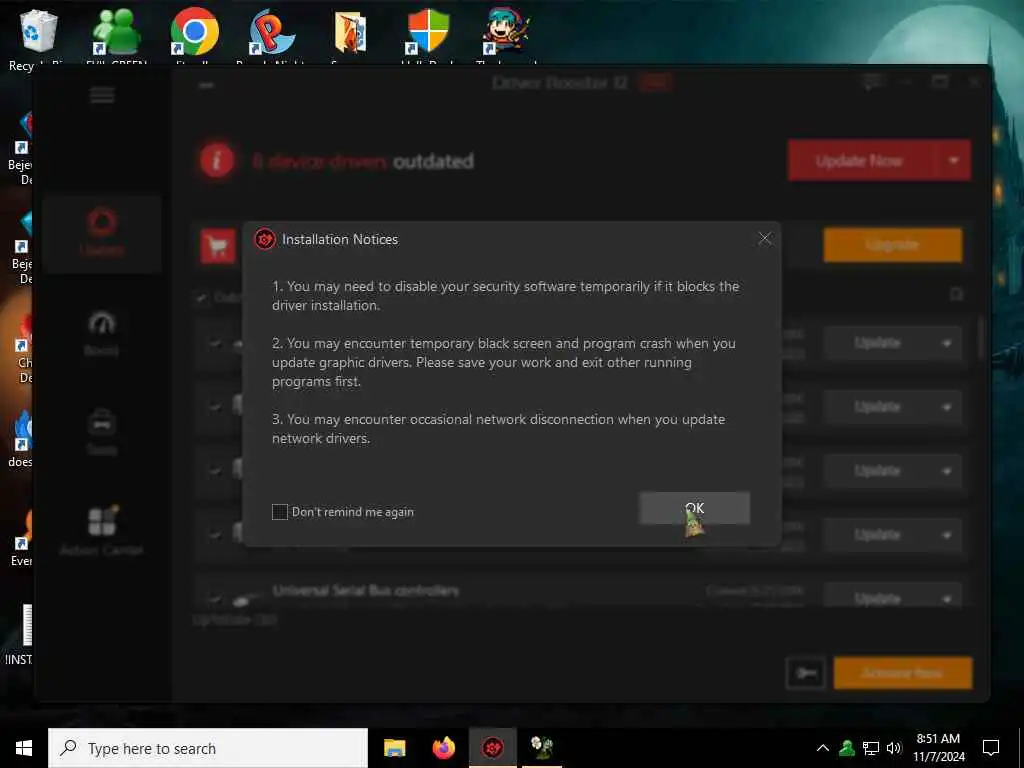
Task: Open the Tools briefcase tab in the sidebar
Action: pyautogui.click(x=101, y=432)
